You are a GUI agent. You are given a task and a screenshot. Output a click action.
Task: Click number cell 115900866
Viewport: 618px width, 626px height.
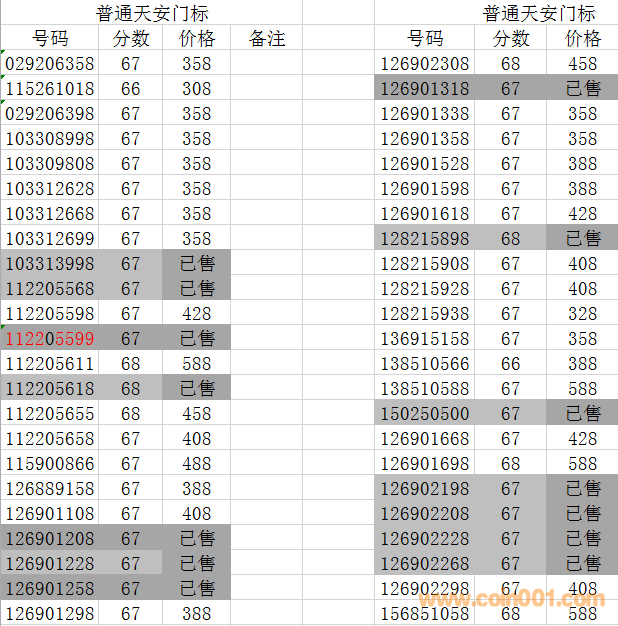click(x=50, y=464)
